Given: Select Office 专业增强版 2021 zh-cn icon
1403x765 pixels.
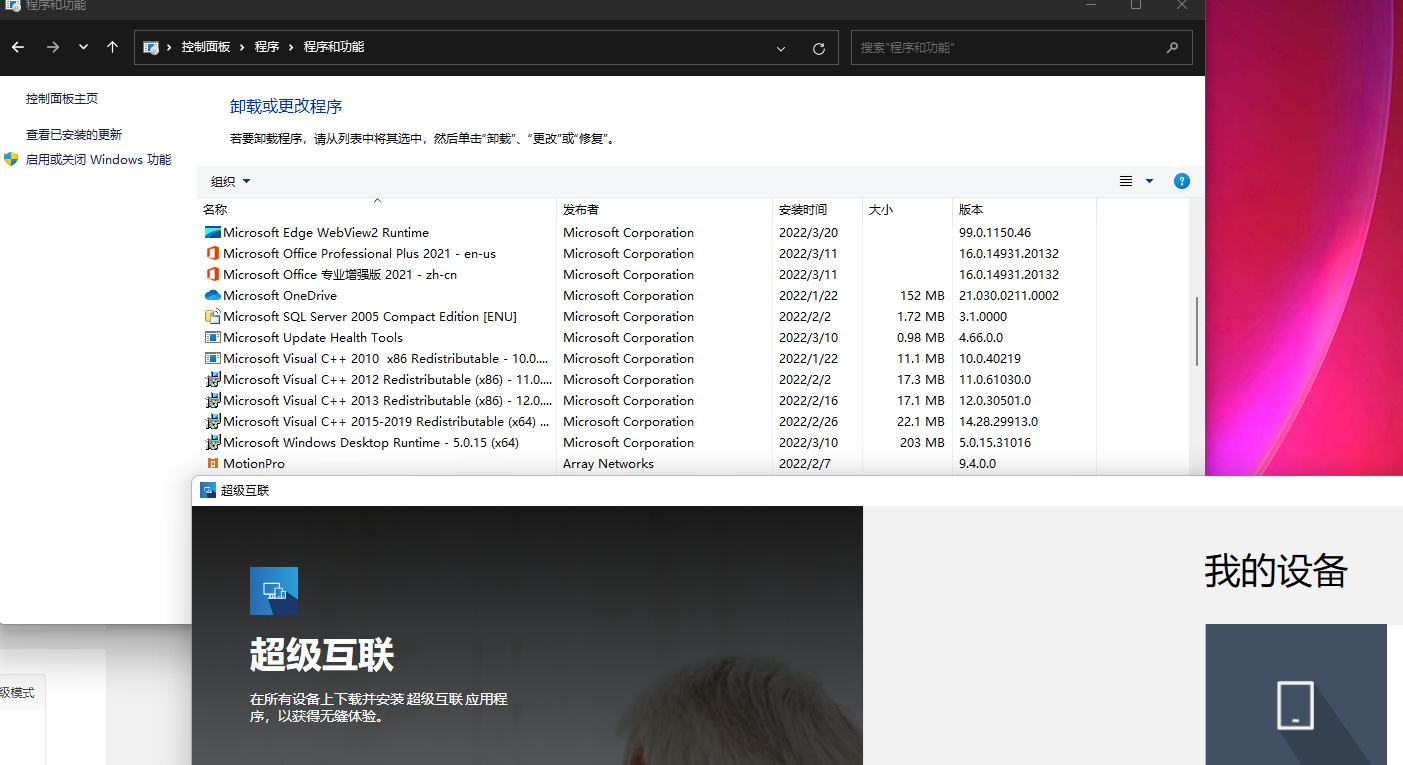Looking at the screenshot, I should pos(212,274).
